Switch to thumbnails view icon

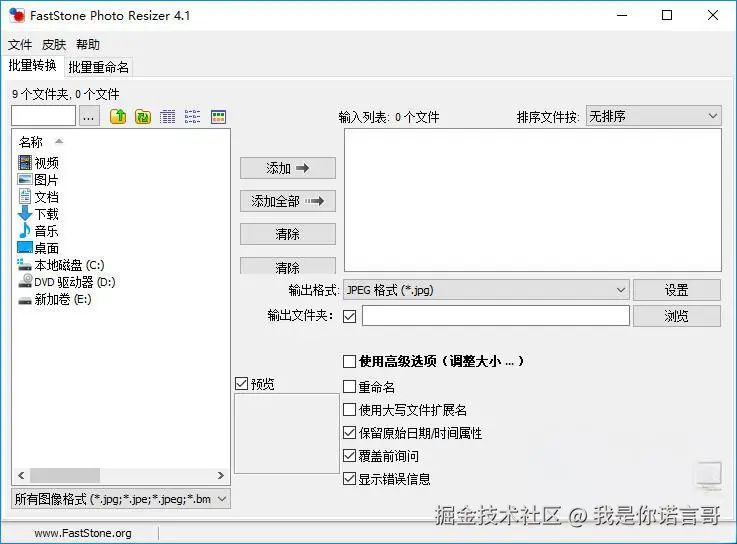(218, 116)
